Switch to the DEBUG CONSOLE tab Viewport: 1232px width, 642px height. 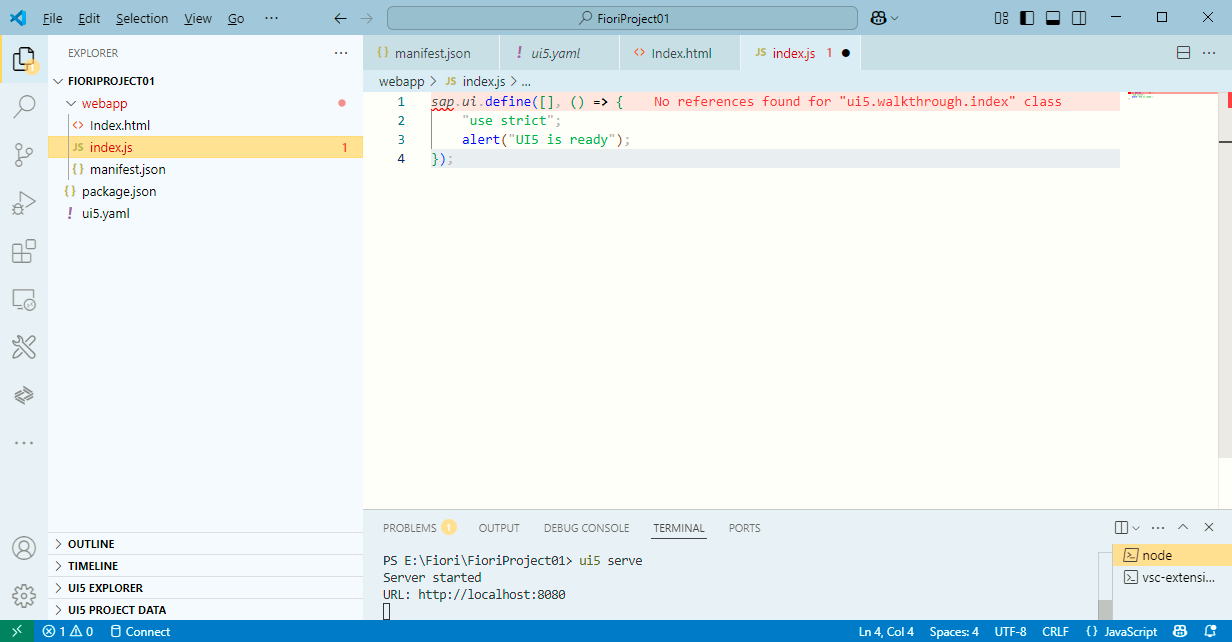tap(587, 528)
